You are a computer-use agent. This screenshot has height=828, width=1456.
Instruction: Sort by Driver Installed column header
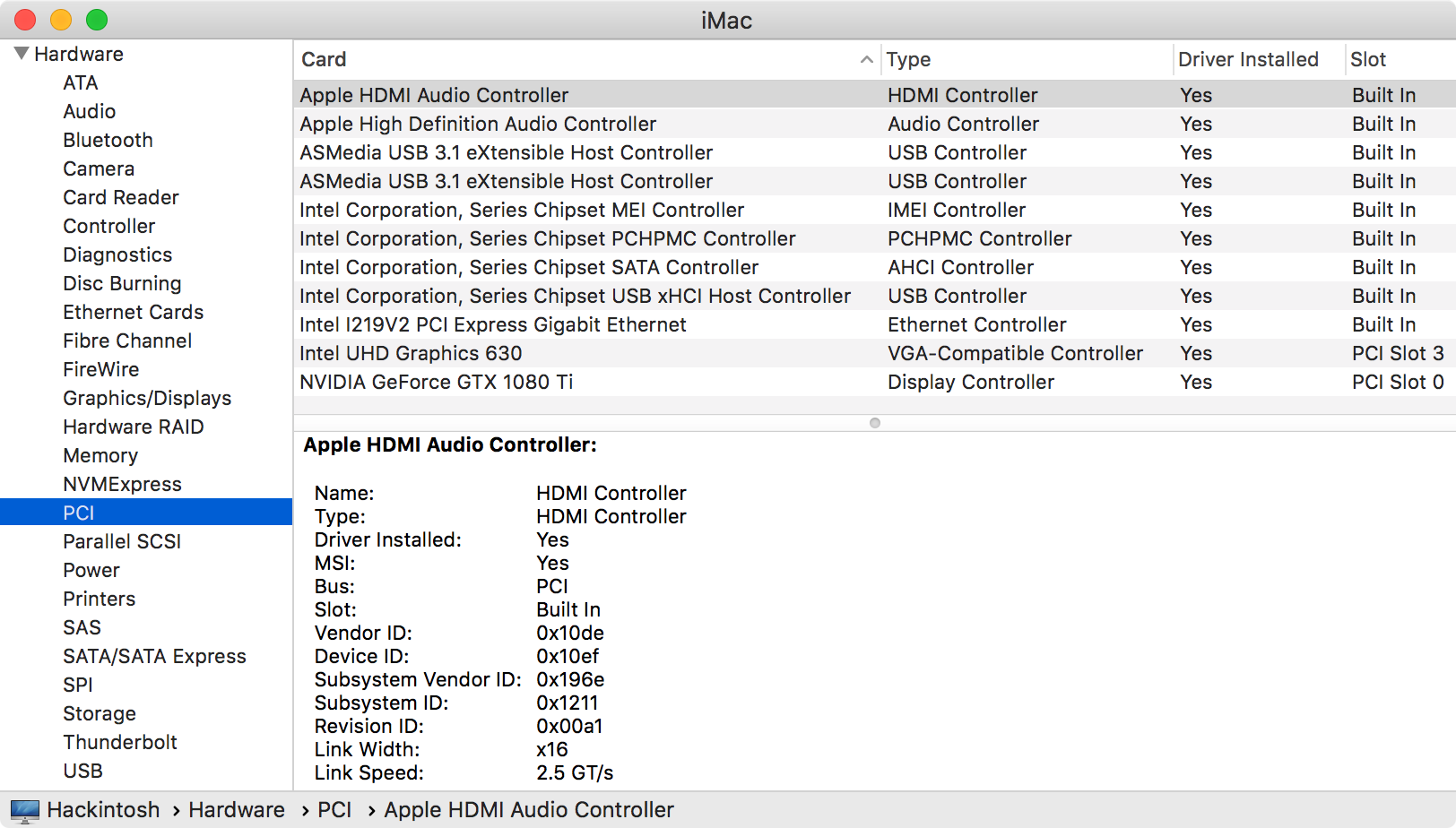coord(1247,60)
